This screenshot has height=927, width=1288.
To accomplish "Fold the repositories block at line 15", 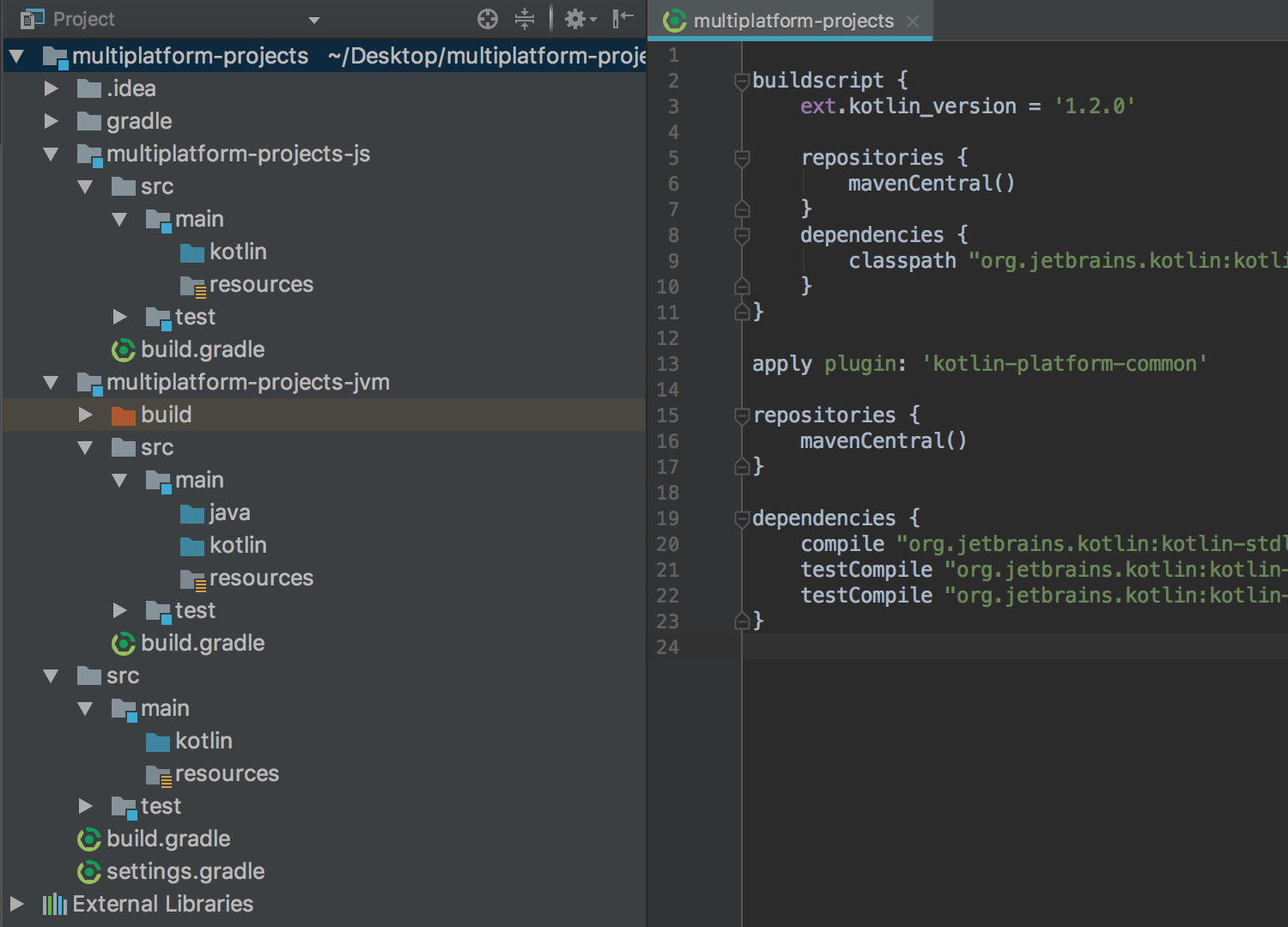I will pos(742,415).
